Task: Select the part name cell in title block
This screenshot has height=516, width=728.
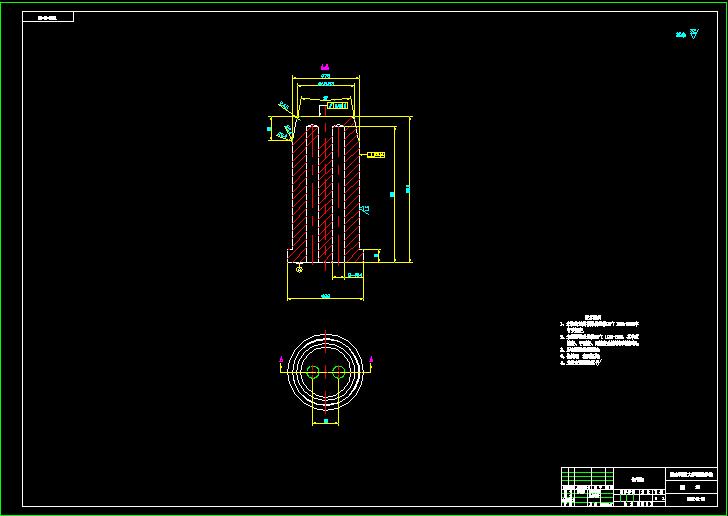Action: tap(639, 479)
